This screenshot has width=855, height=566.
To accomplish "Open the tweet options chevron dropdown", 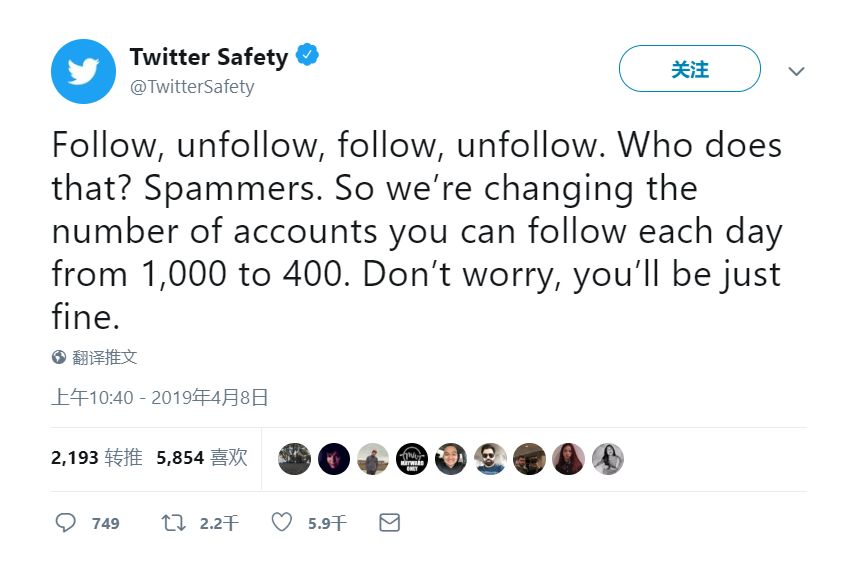I will click(x=796, y=71).
